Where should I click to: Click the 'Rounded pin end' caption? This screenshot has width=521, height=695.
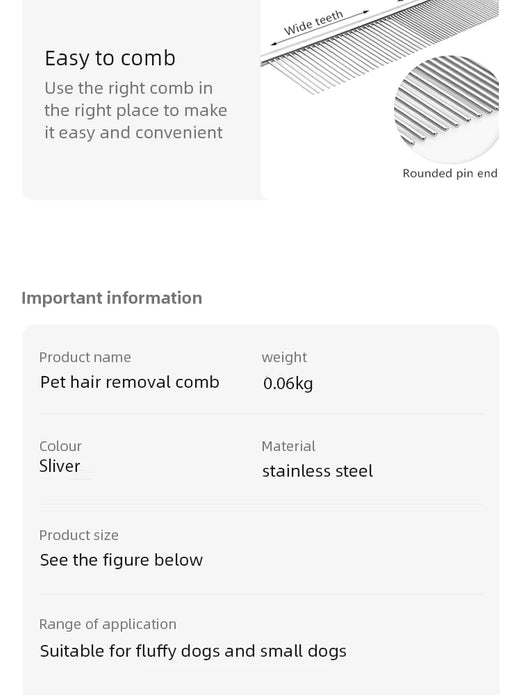pos(450,173)
